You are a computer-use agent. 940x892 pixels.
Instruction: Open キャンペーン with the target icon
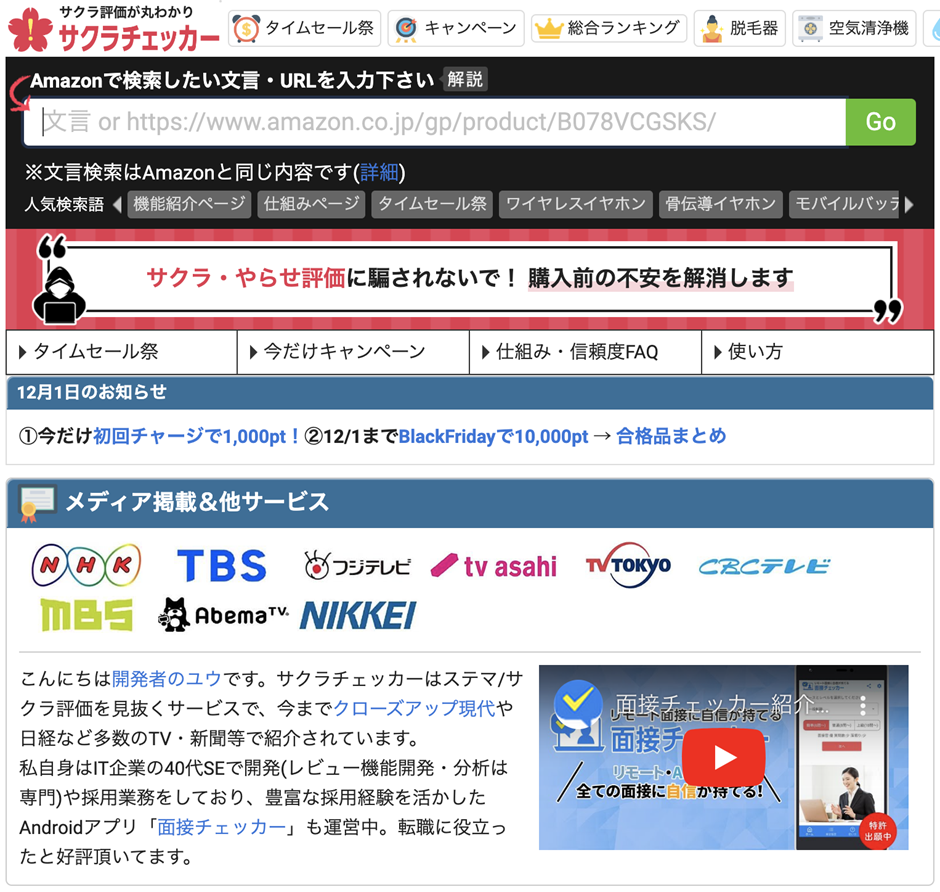[456, 29]
